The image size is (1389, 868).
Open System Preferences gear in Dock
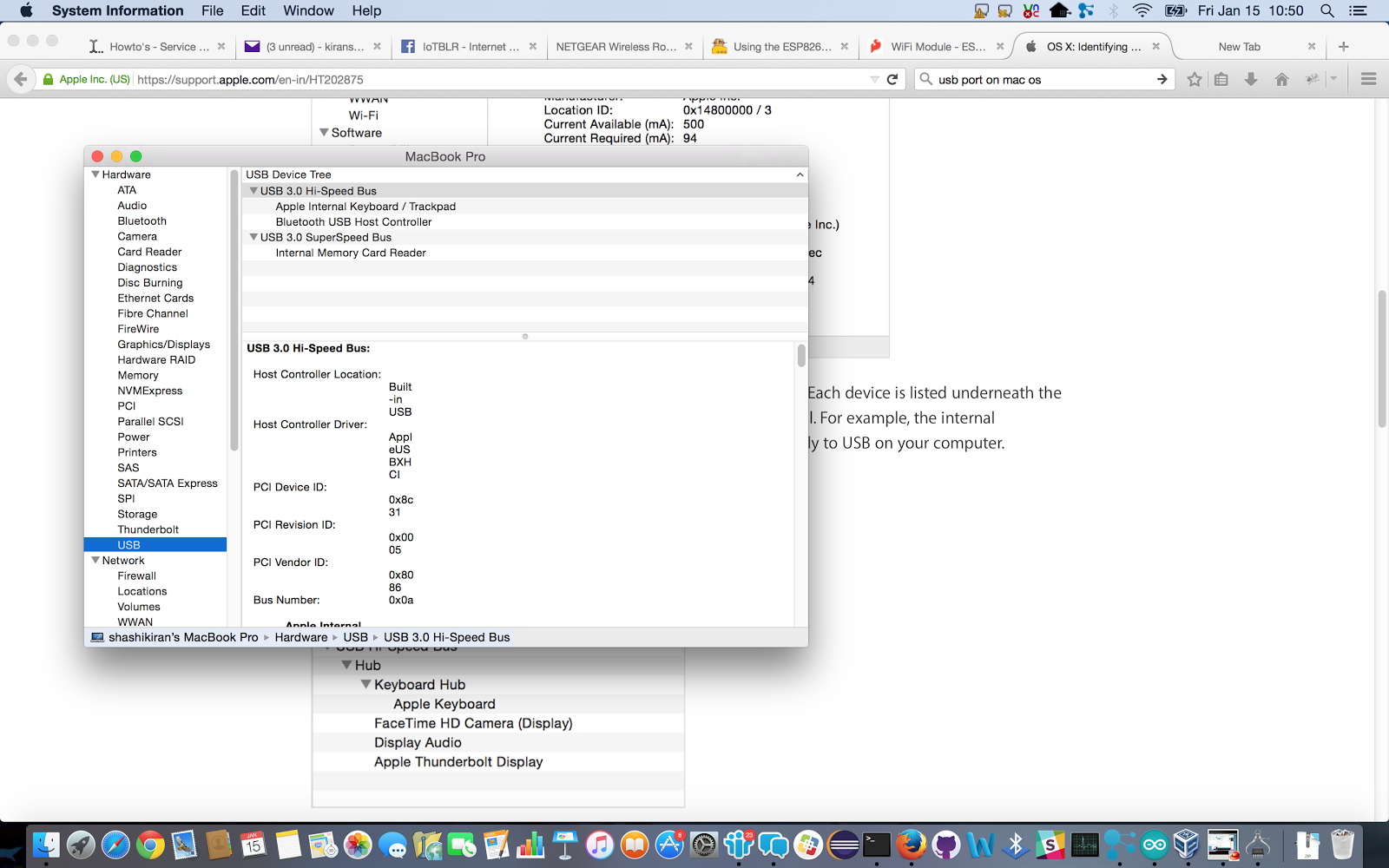(x=704, y=845)
